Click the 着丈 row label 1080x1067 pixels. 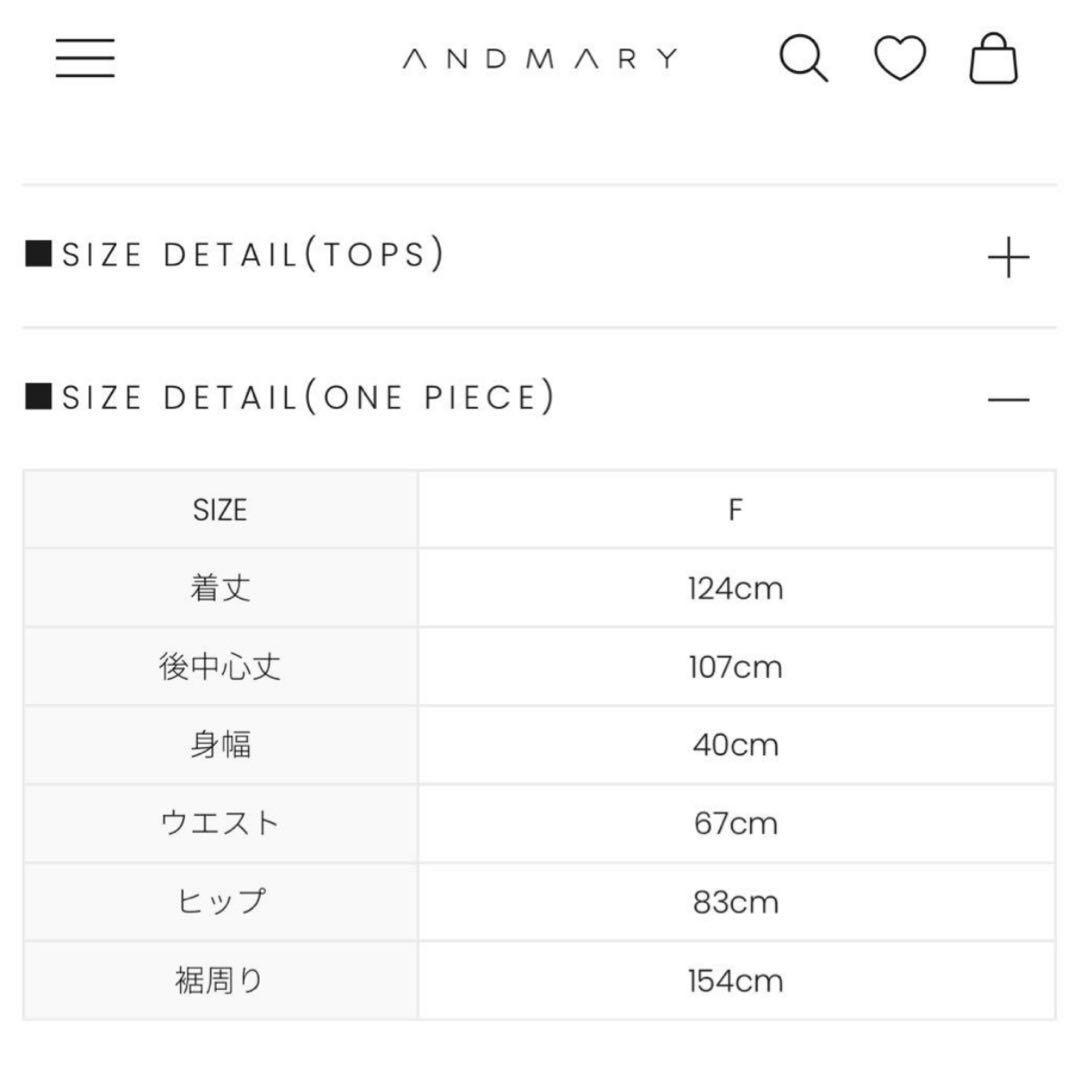point(220,588)
